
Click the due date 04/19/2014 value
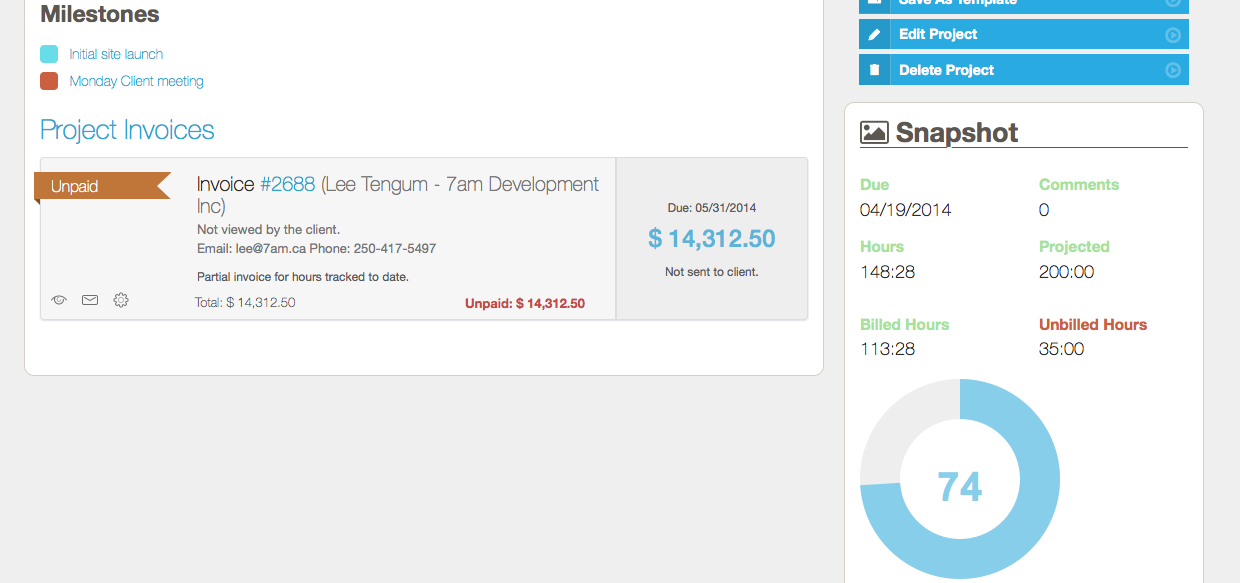906,210
